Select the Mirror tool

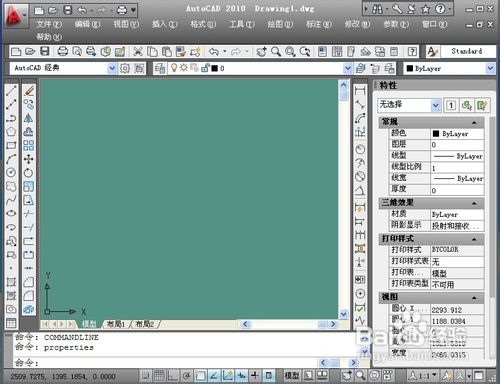[x=29, y=118]
